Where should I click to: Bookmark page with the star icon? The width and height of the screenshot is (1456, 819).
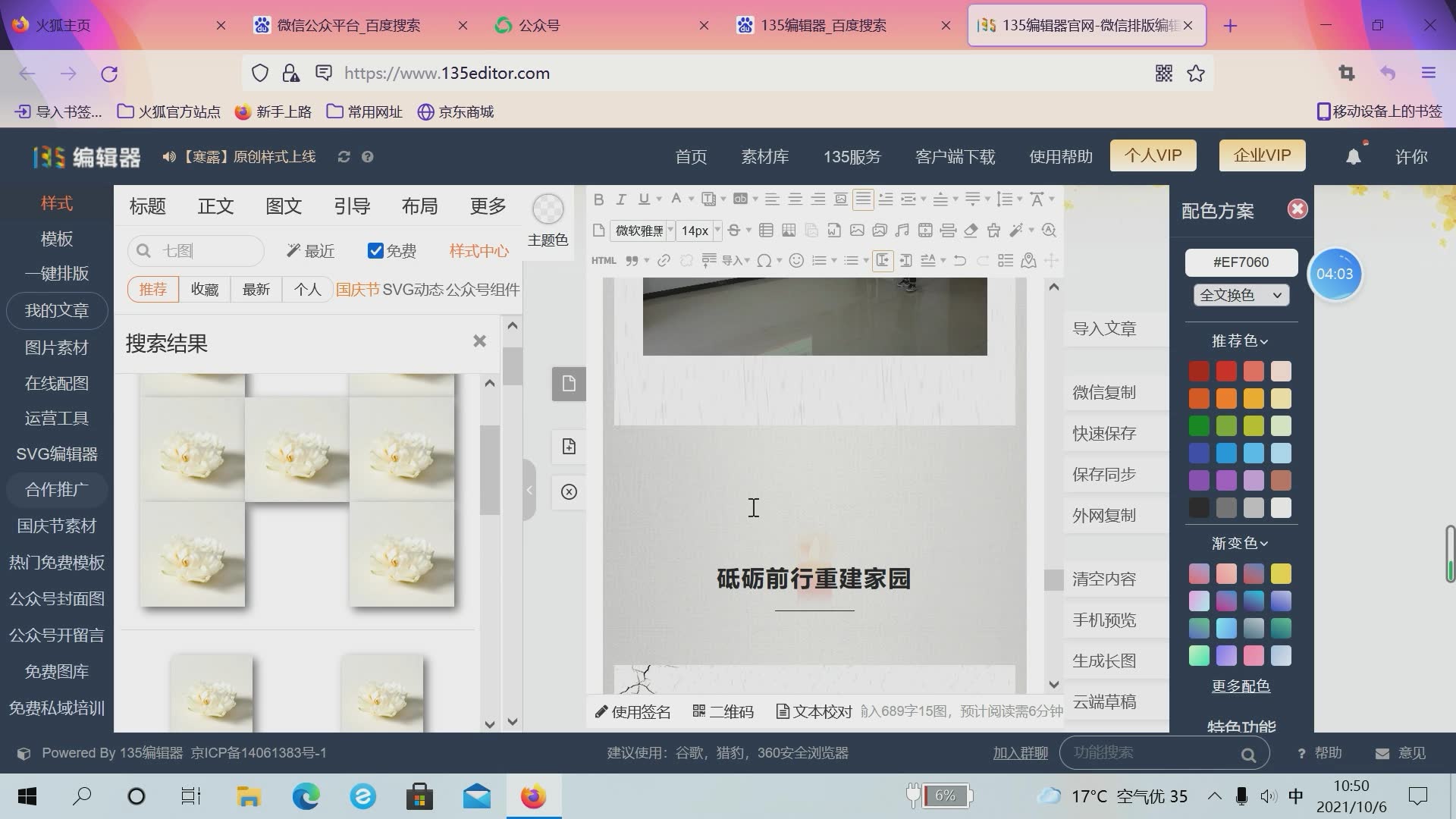click(1196, 74)
